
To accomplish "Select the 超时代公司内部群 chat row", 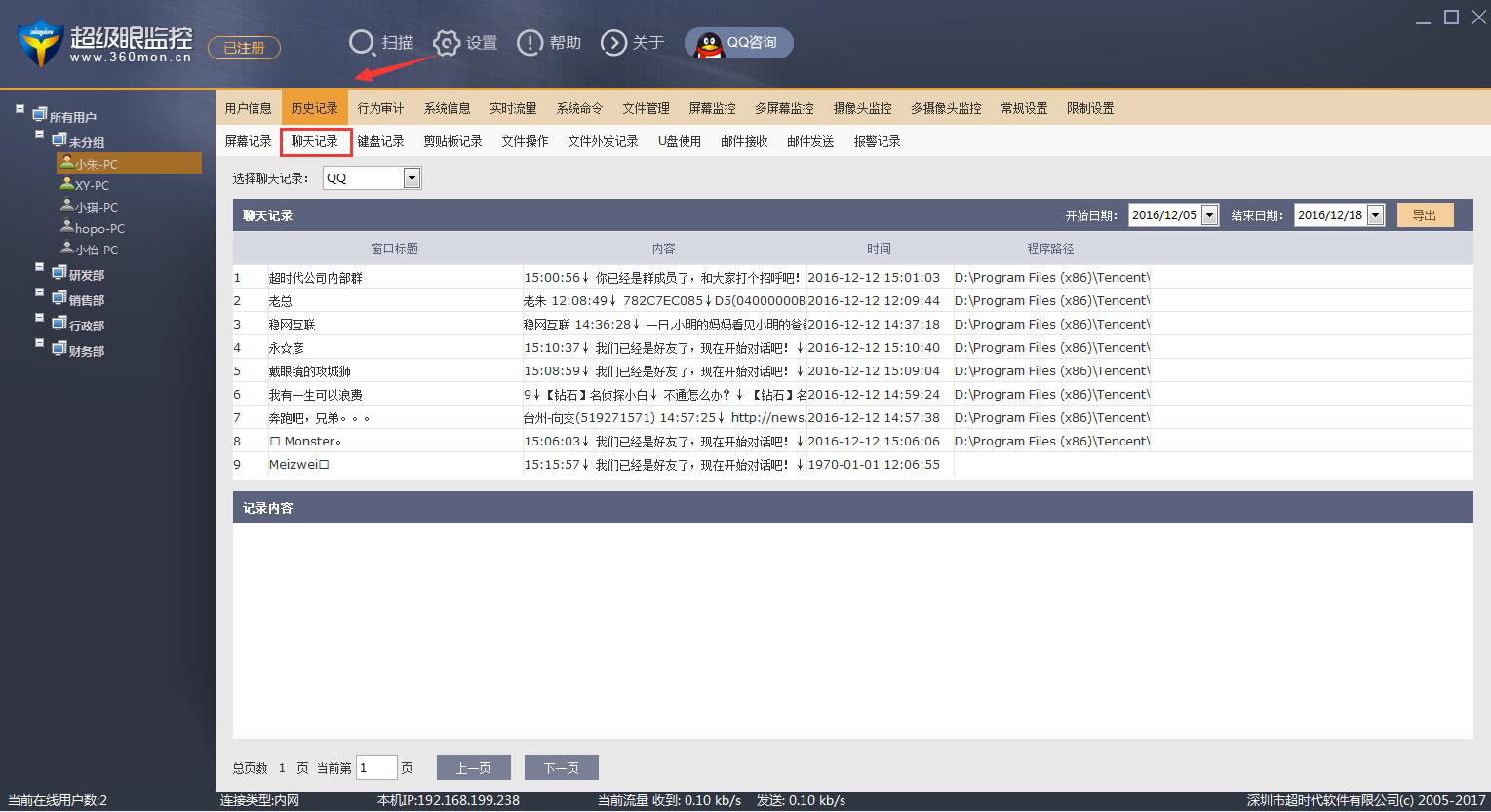I will (852, 278).
